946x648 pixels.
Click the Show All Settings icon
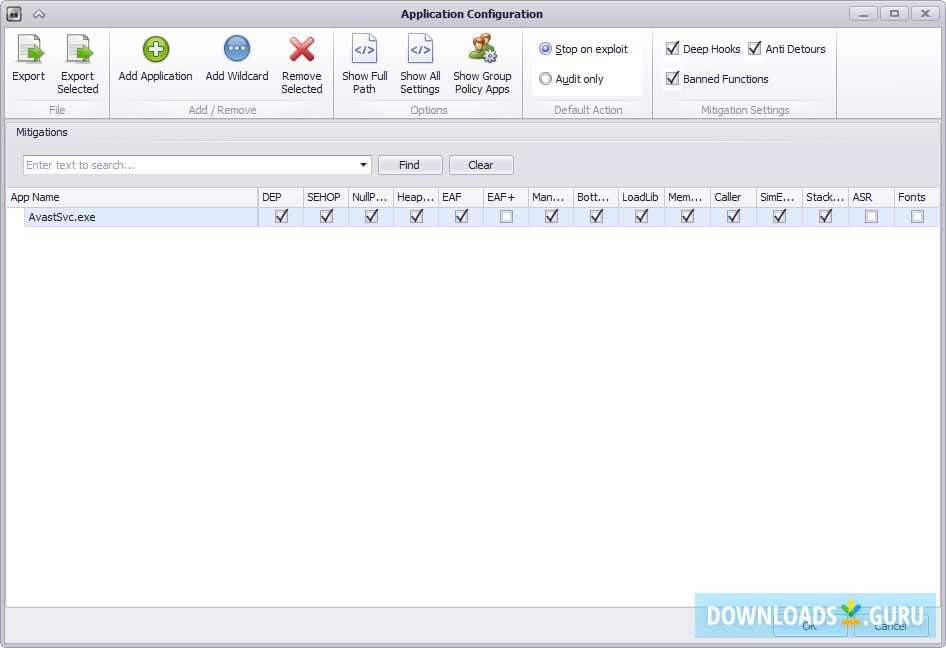[420, 47]
